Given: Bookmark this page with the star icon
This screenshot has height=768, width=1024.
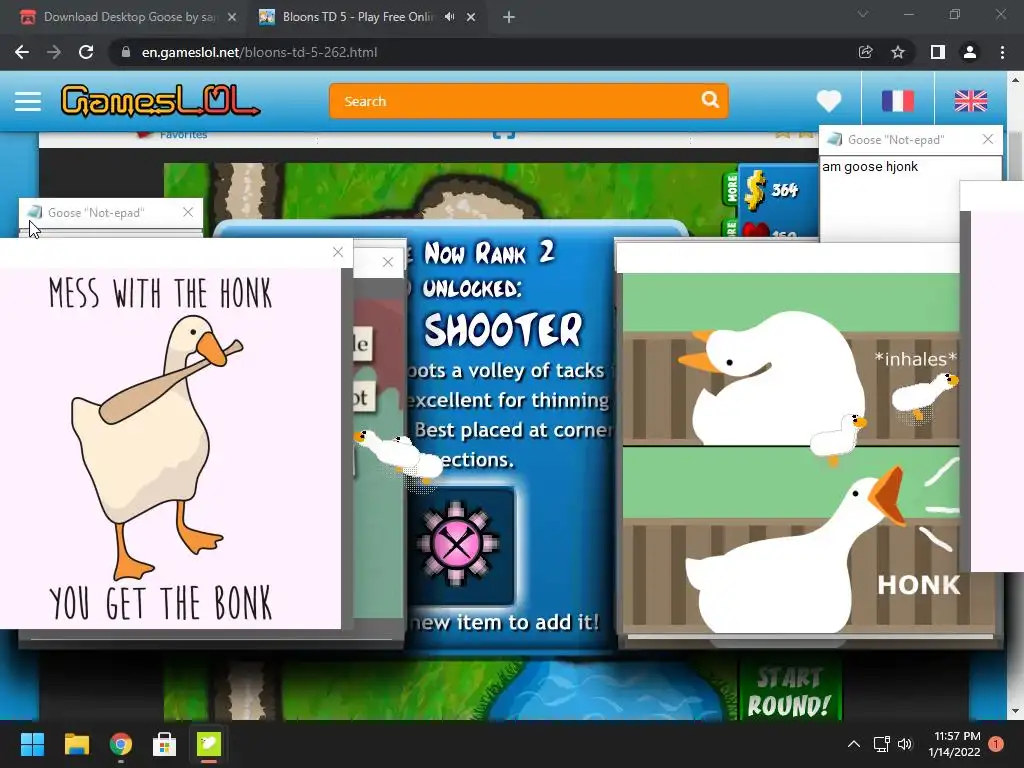Looking at the screenshot, I should (898, 52).
